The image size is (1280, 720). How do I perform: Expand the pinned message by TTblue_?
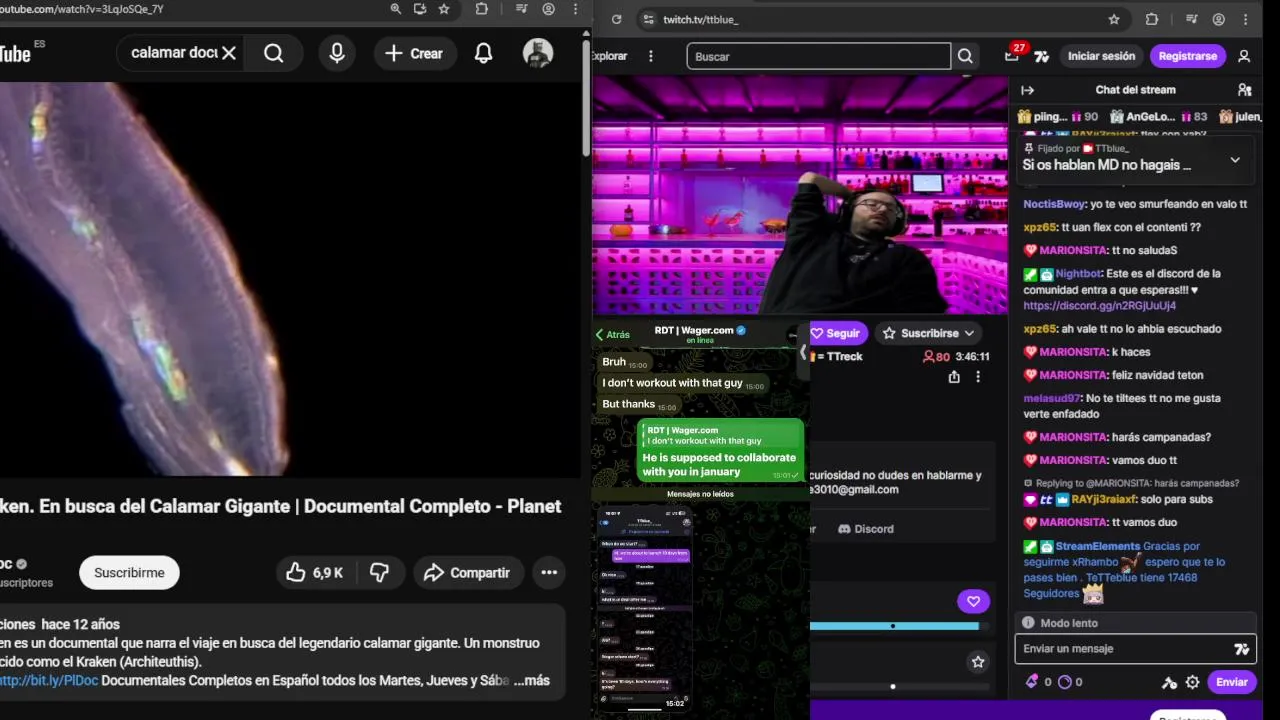(x=1235, y=160)
